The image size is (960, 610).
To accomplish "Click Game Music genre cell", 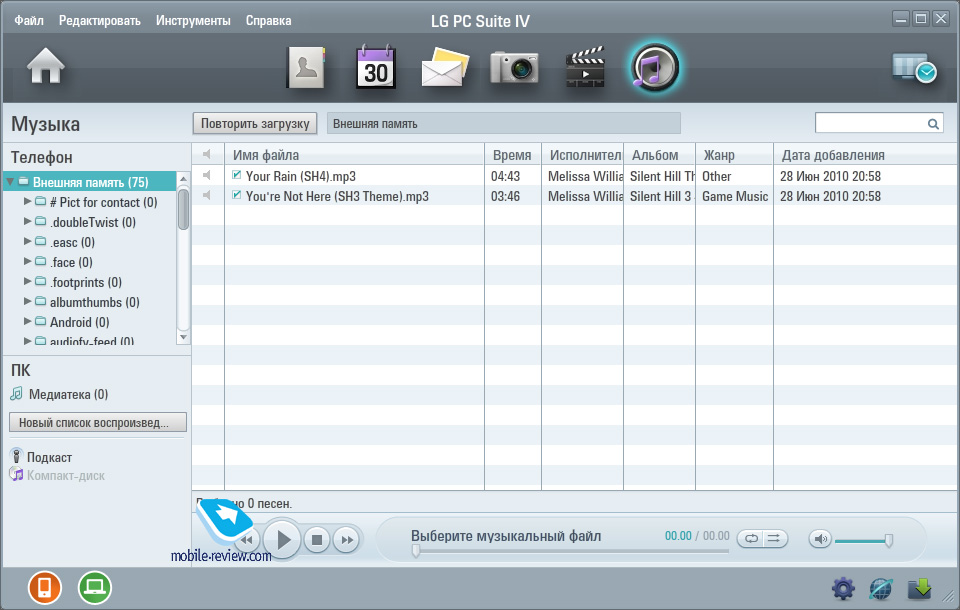I will [x=735, y=197].
